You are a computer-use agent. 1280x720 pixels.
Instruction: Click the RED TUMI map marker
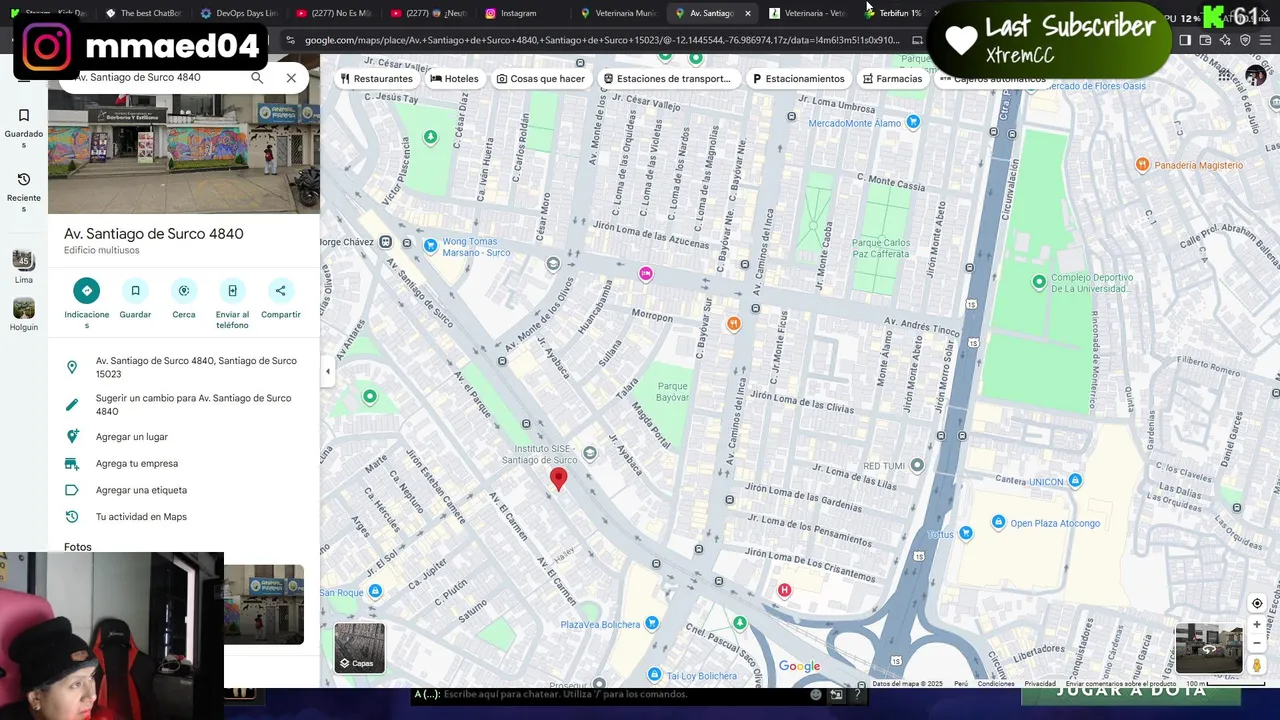[917, 465]
